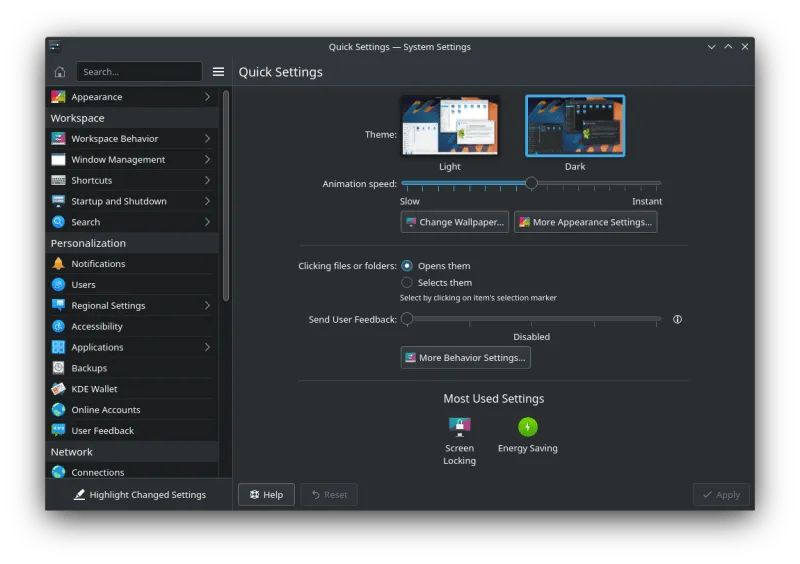Expand the Regional Settings chevron
Image resolution: width=800 pixels, height=564 pixels.
pyautogui.click(x=207, y=306)
